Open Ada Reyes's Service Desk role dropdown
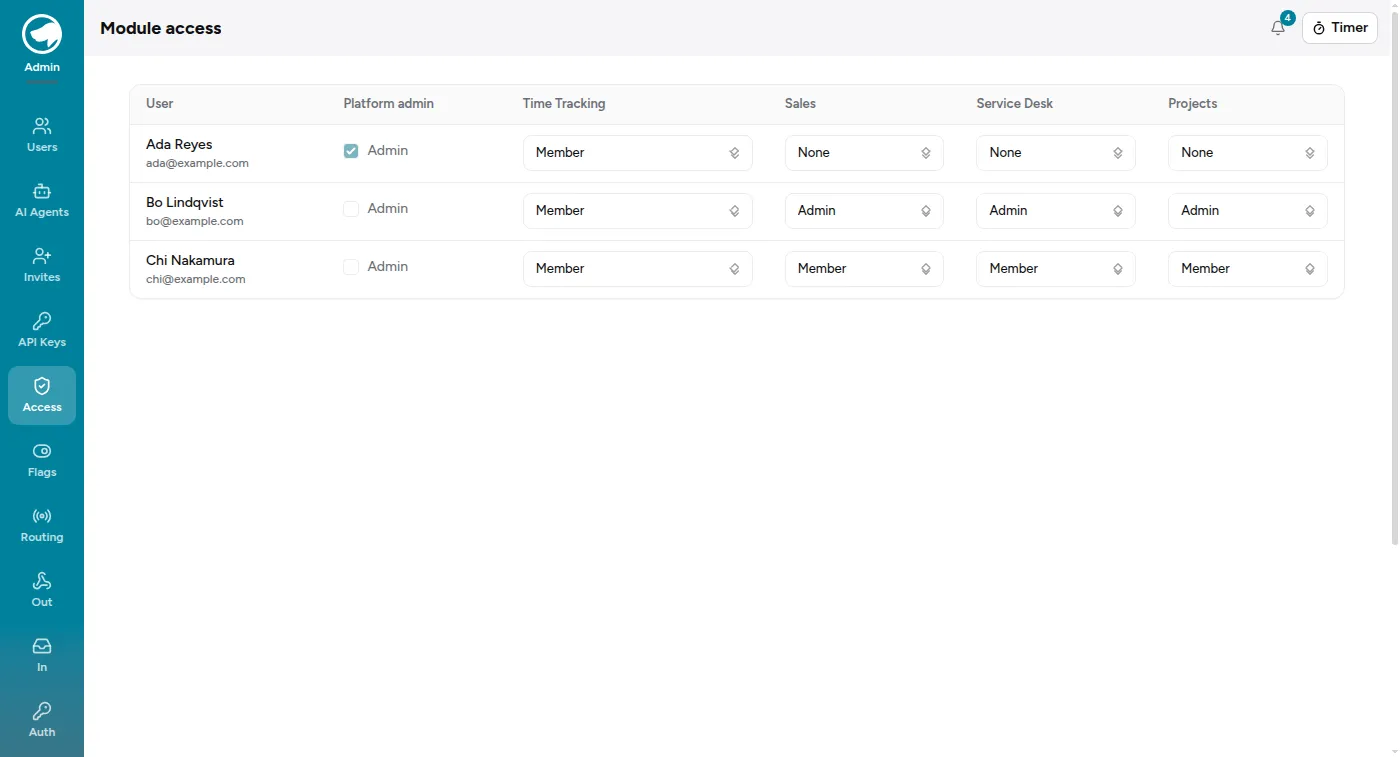This screenshot has height=757, width=1400. point(1056,153)
